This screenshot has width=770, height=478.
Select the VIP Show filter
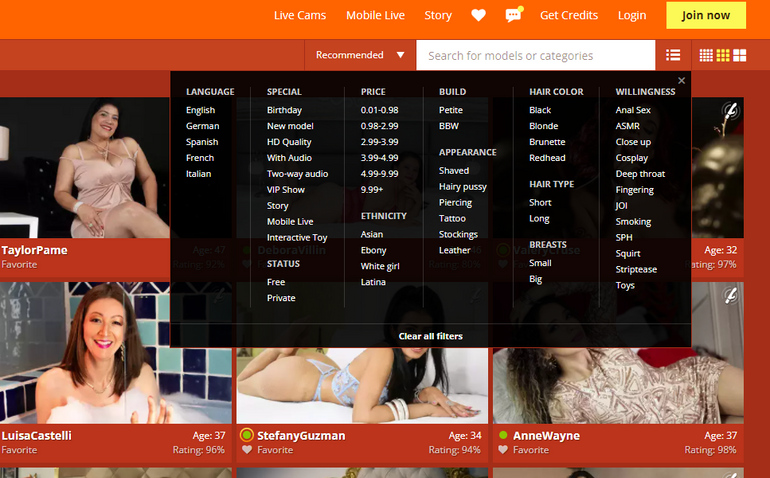click(x=286, y=190)
